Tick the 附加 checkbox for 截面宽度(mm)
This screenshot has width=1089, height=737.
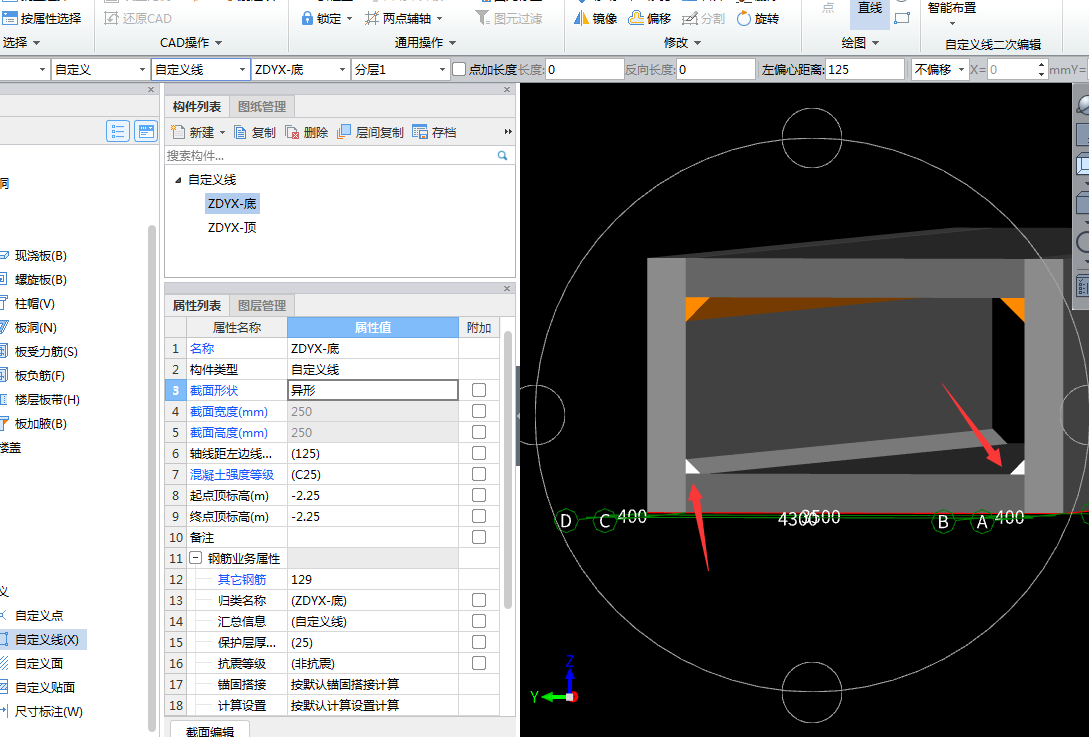click(479, 411)
